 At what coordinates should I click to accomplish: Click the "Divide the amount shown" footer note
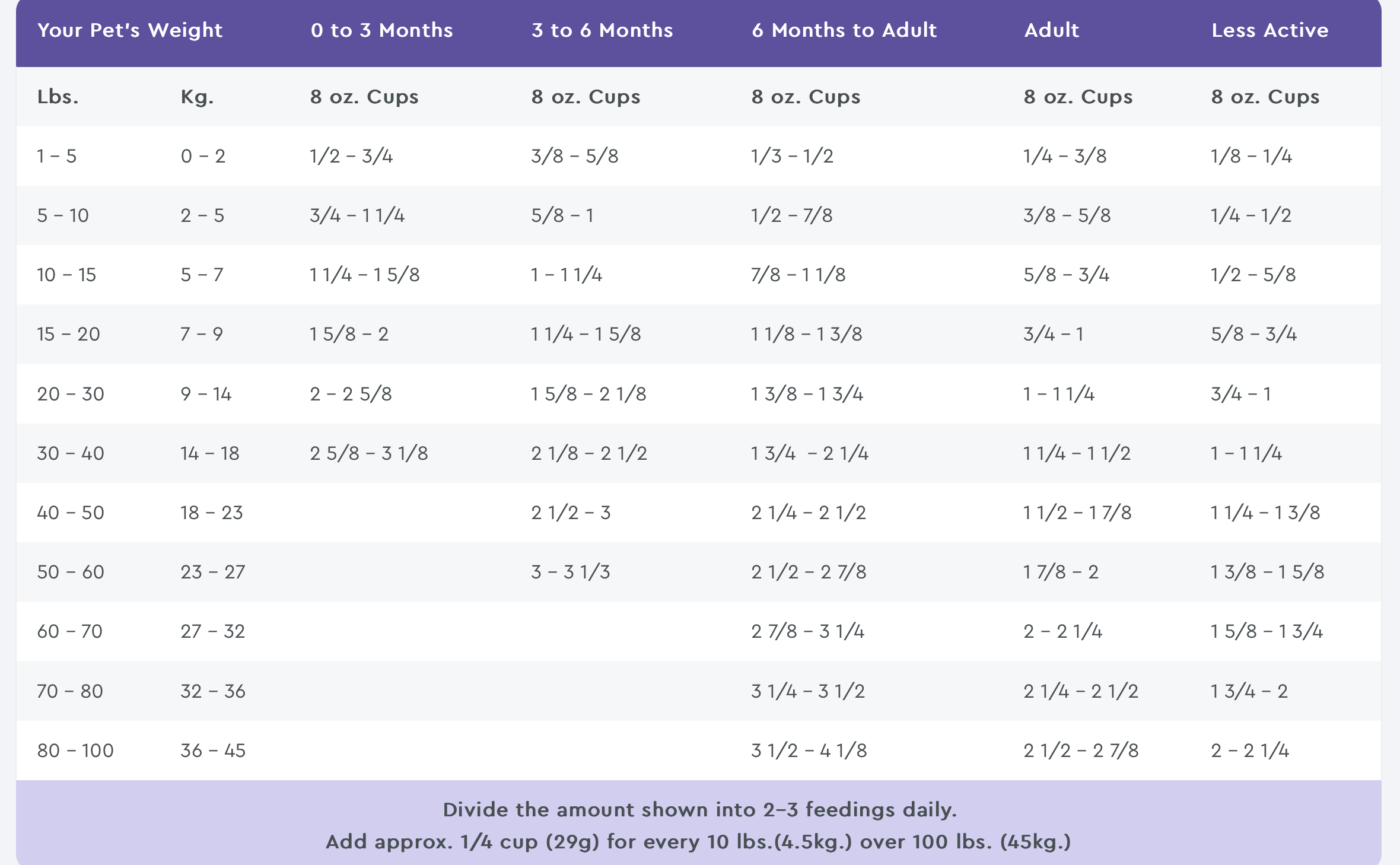[x=699, y=810]
